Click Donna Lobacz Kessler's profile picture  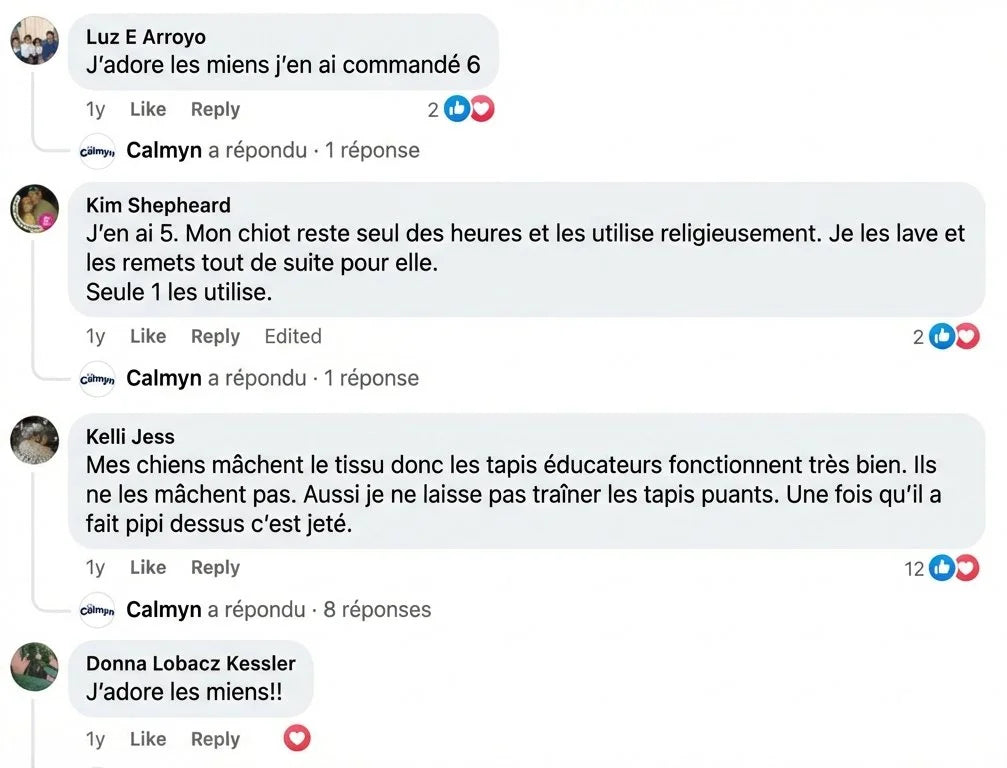point(34,669)
